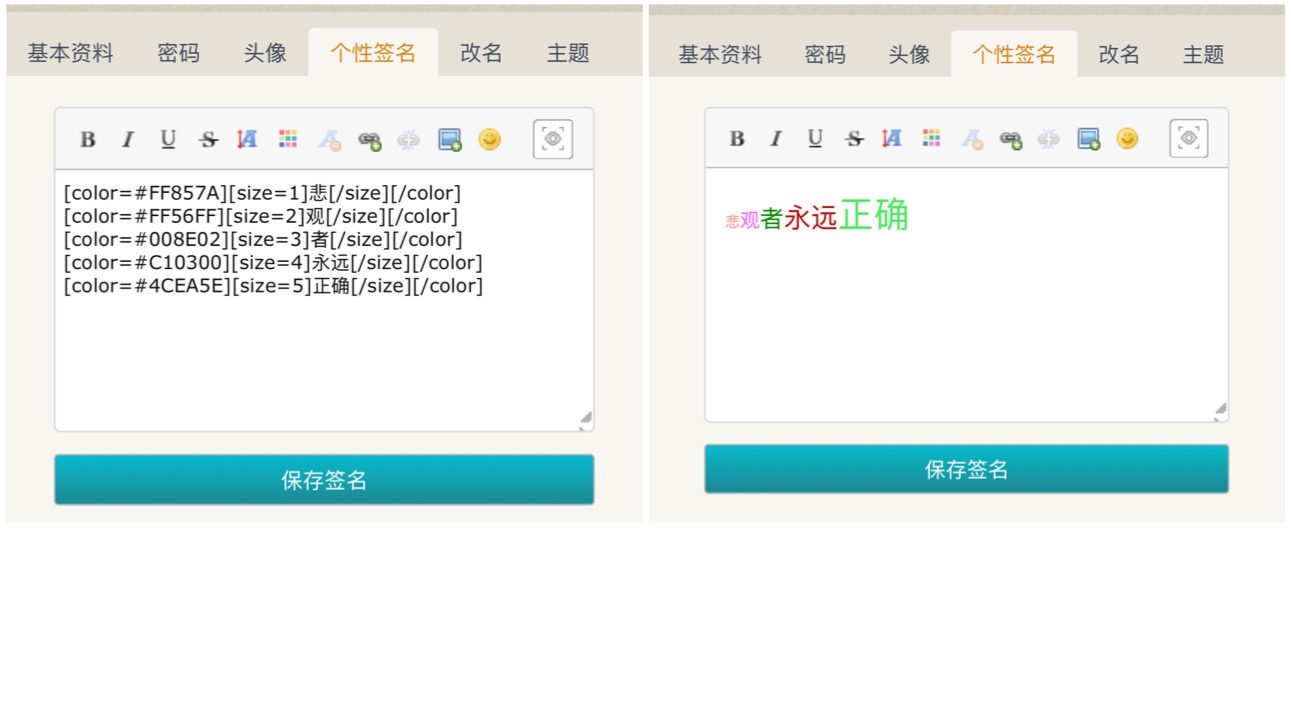Open font size tool in right panel
This screenshot has height=725, width=1291.
pos(892,139)
